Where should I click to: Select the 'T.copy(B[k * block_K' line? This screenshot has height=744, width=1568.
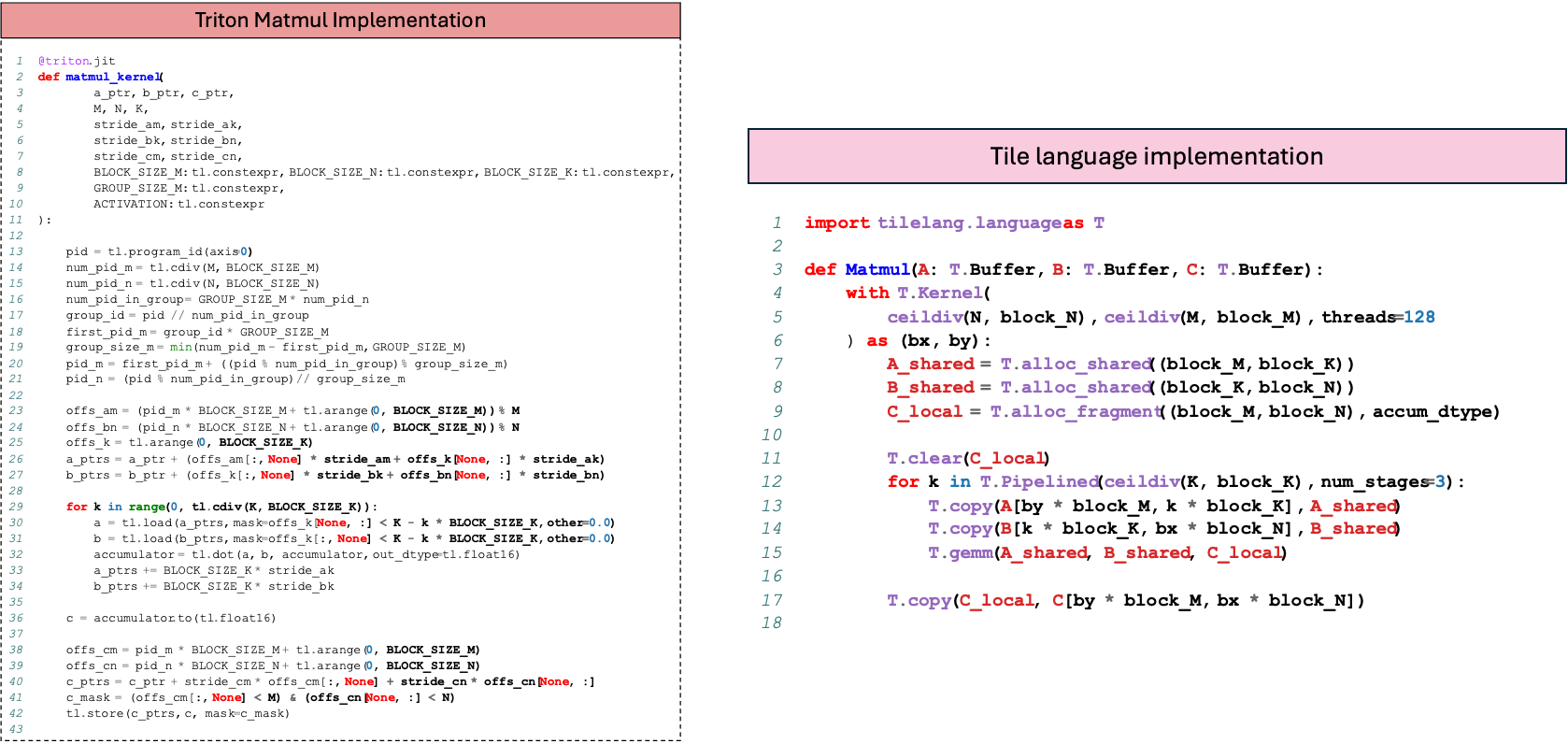[1163, 528]
